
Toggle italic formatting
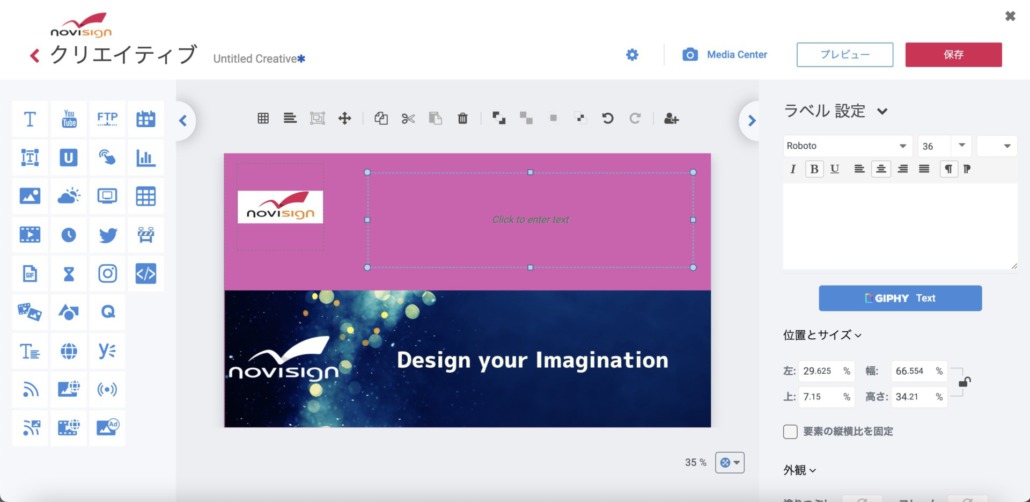(x=793, y=169)
